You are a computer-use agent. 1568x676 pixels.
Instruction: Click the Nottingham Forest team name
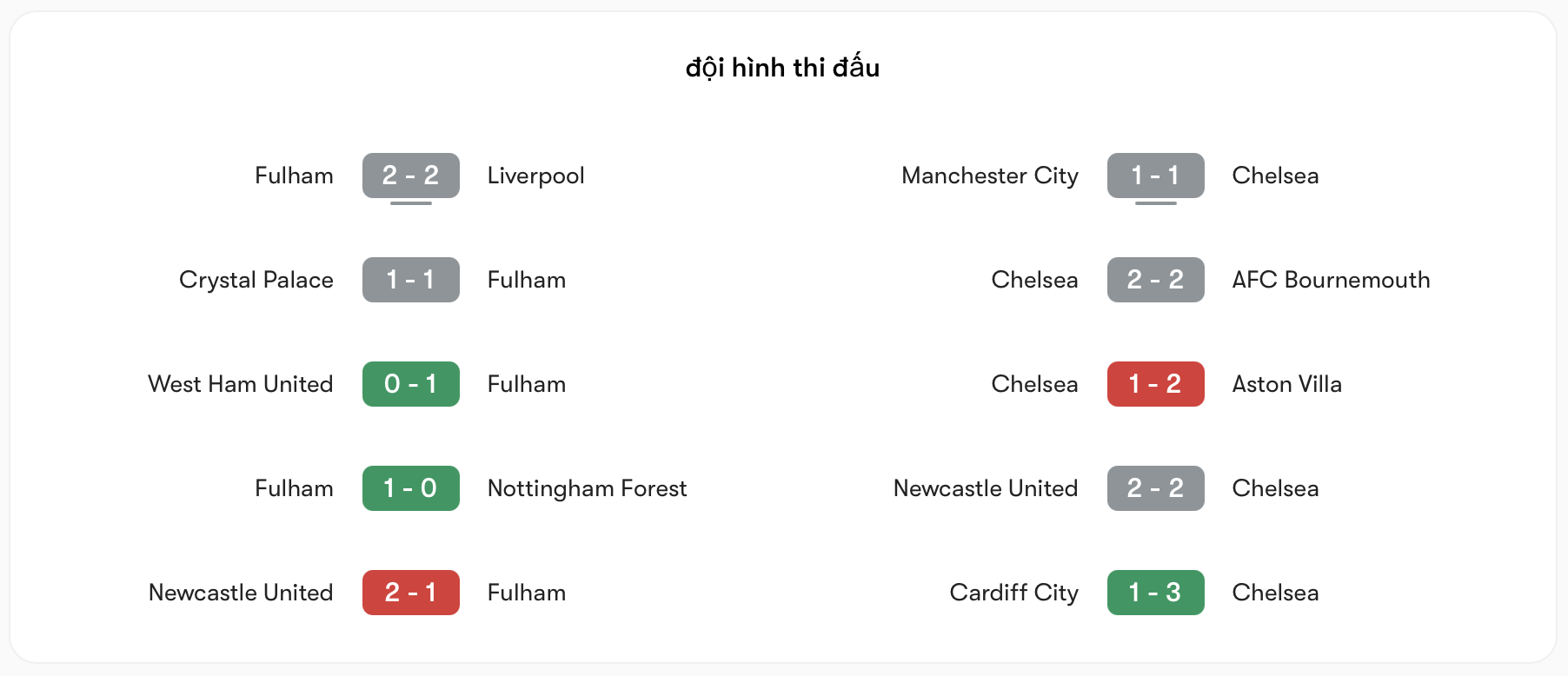(x=587, y=488)
